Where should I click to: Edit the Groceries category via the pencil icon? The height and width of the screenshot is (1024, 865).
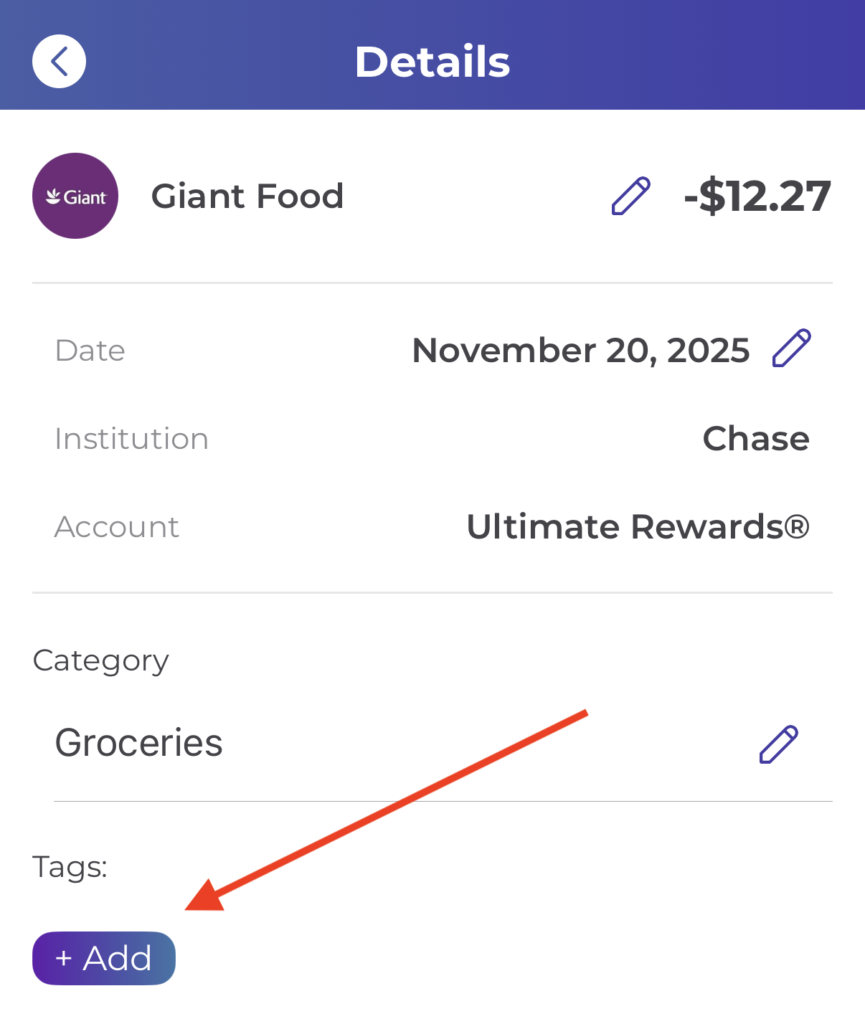pyautogui.click(x=778, y=744)
